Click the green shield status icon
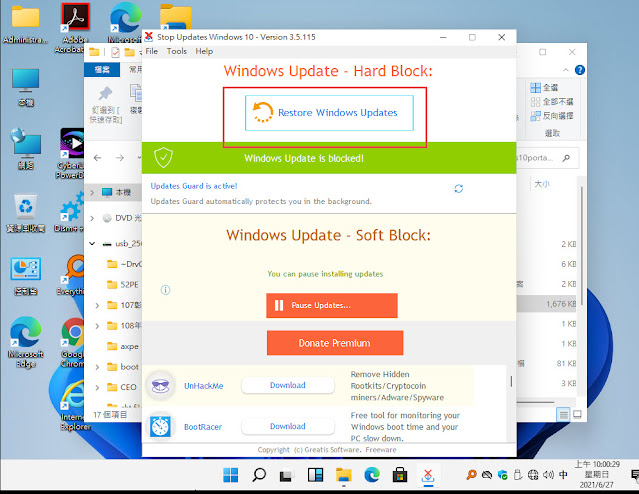Viewport: 639px width, 494px height. point(163,158)
